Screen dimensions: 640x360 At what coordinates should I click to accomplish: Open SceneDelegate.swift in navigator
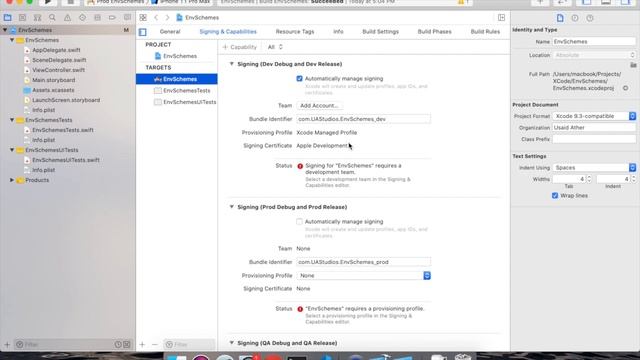point(59,60)
